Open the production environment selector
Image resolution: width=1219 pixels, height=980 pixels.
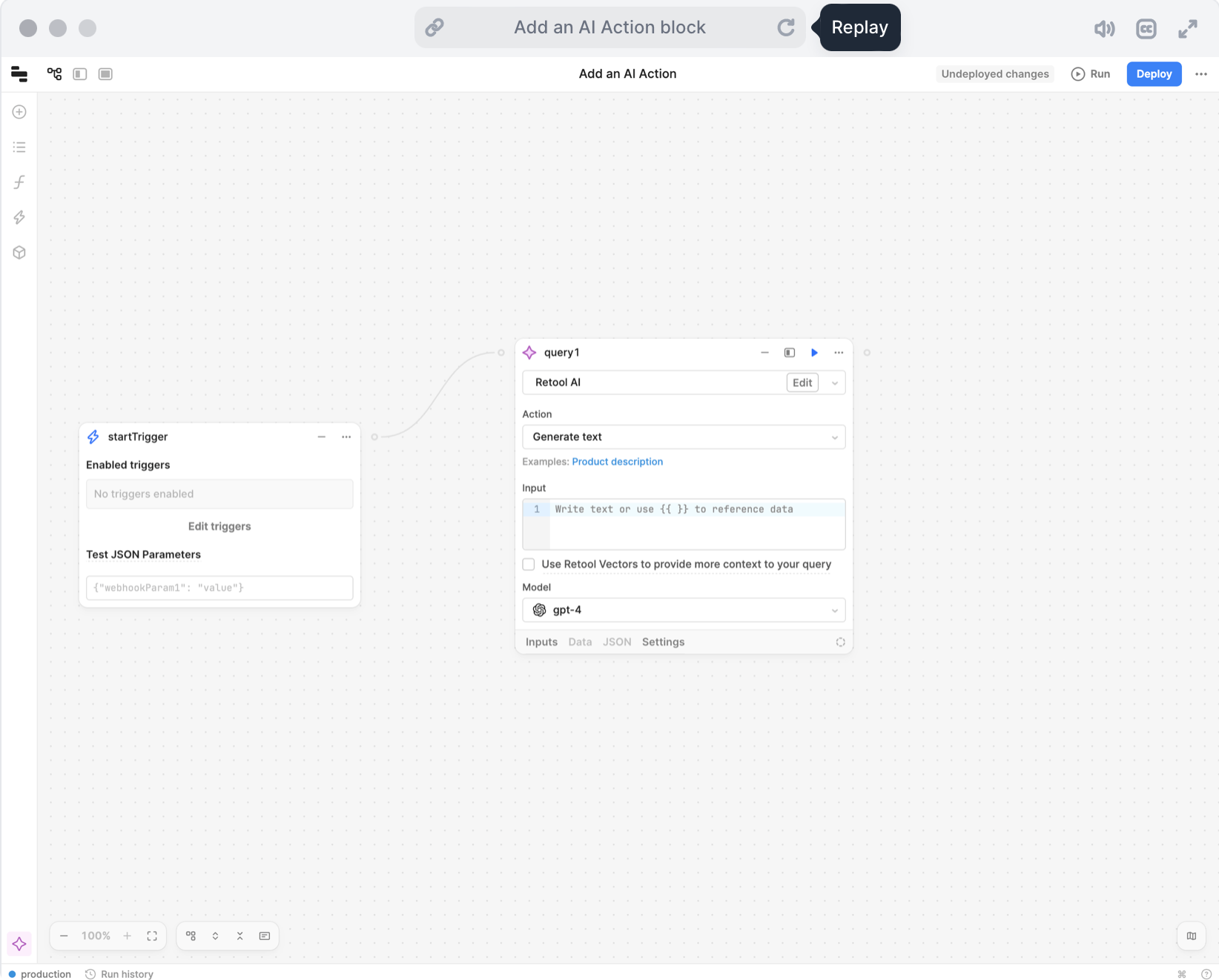coord(40,974)
